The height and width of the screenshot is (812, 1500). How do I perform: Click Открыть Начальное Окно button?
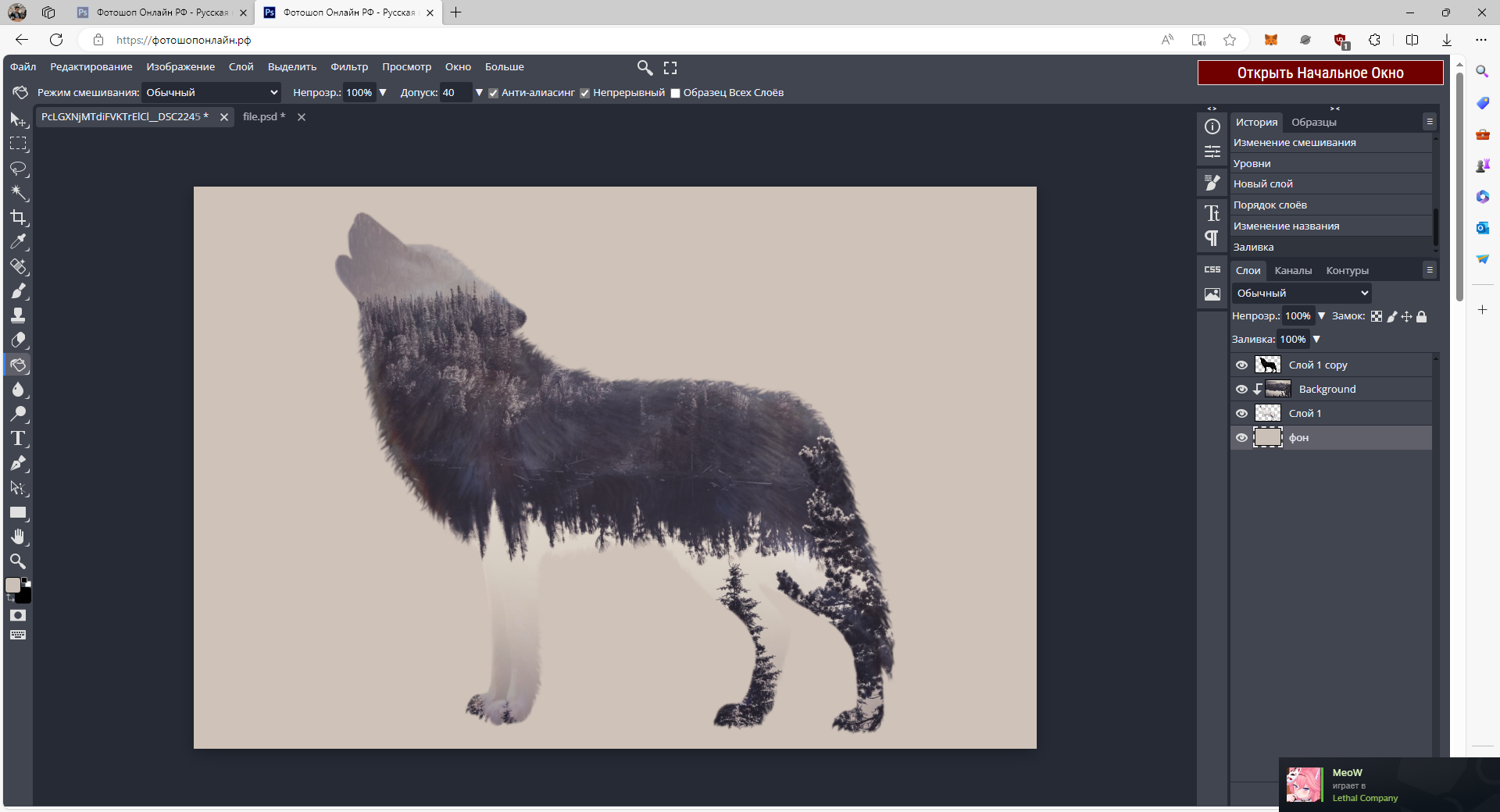click(x=1320, y=73)
